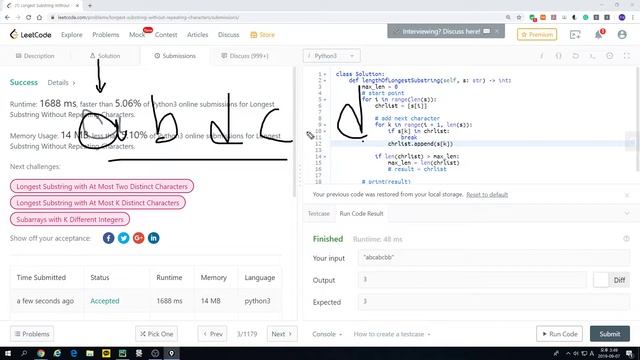Open the Windows Start menu
The image size is (640, 360).
8,353
